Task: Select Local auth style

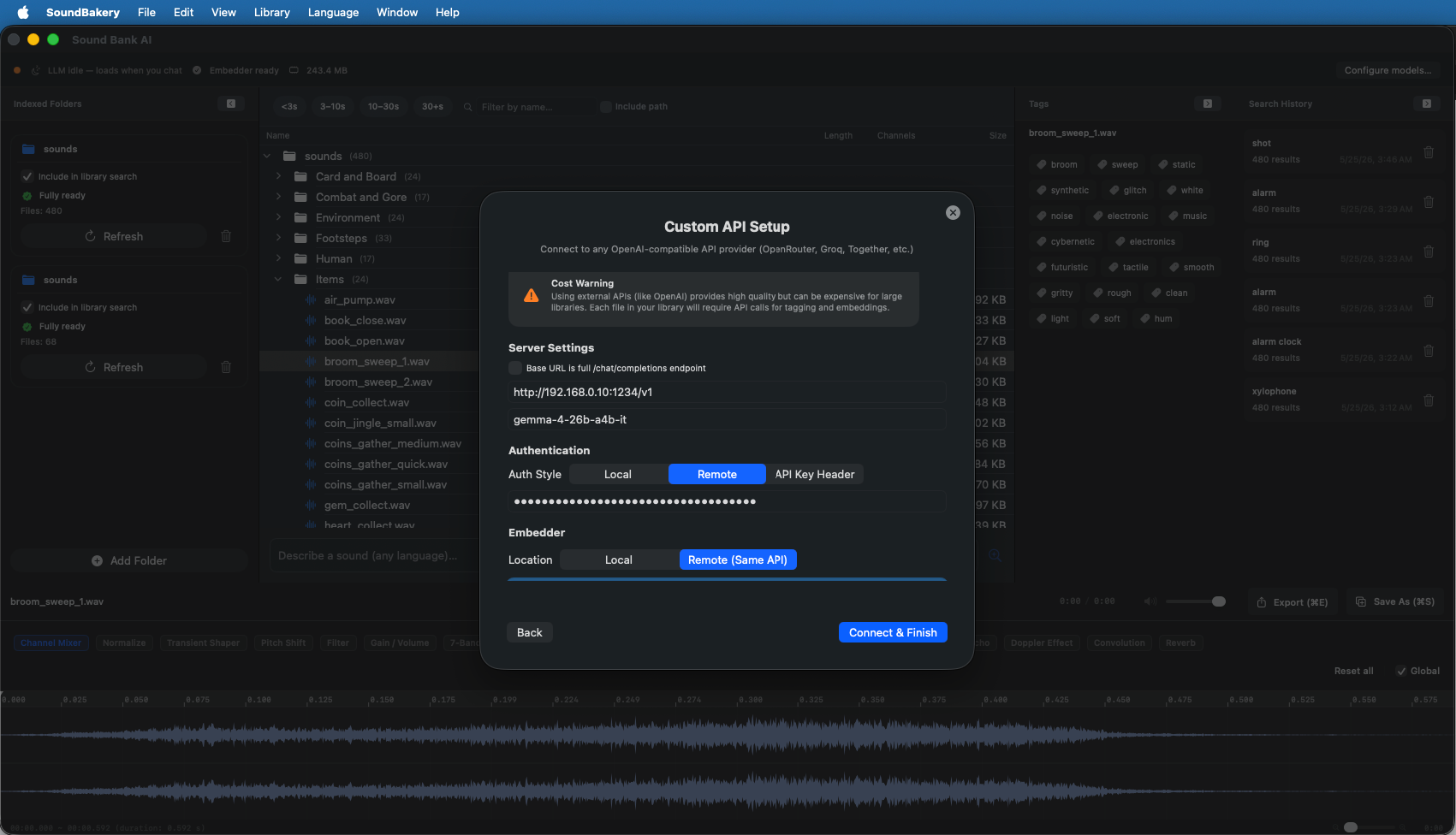Action: coord(618,474)
